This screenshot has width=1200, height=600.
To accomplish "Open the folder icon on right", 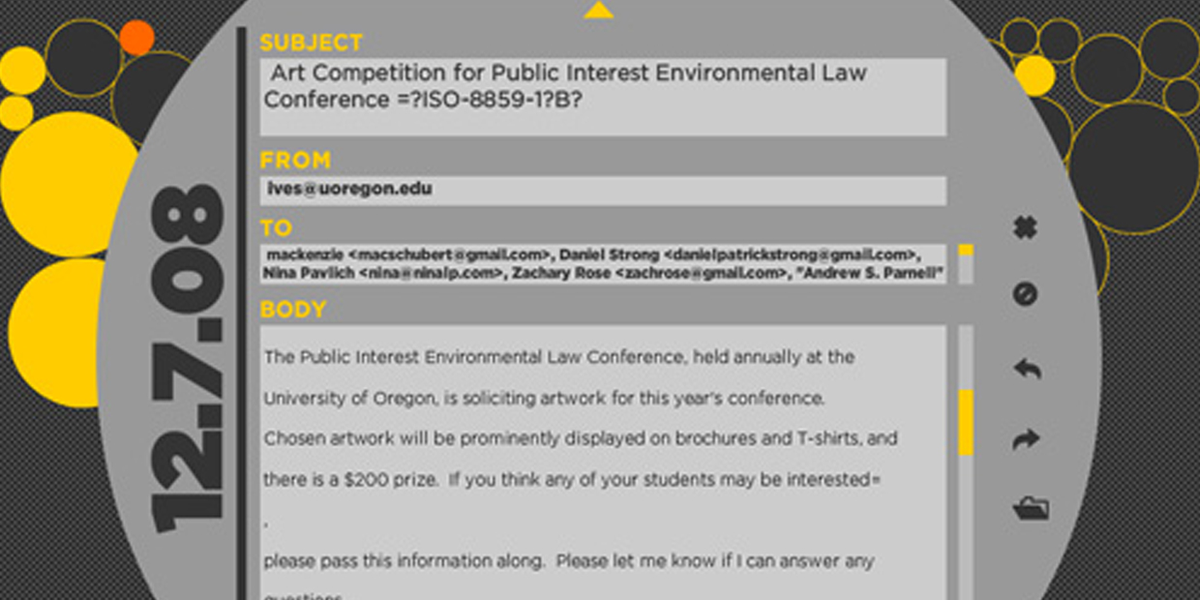I will 1030,508.
